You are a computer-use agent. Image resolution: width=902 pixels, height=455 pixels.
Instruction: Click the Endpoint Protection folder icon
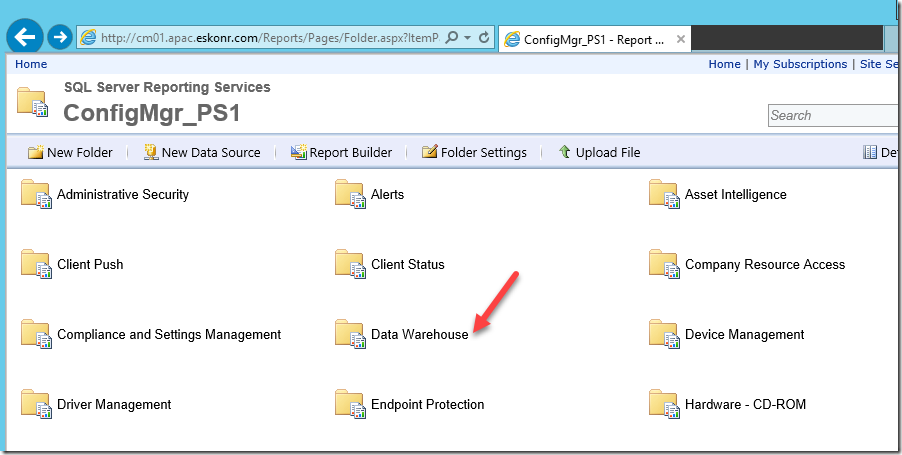[350, 404]
